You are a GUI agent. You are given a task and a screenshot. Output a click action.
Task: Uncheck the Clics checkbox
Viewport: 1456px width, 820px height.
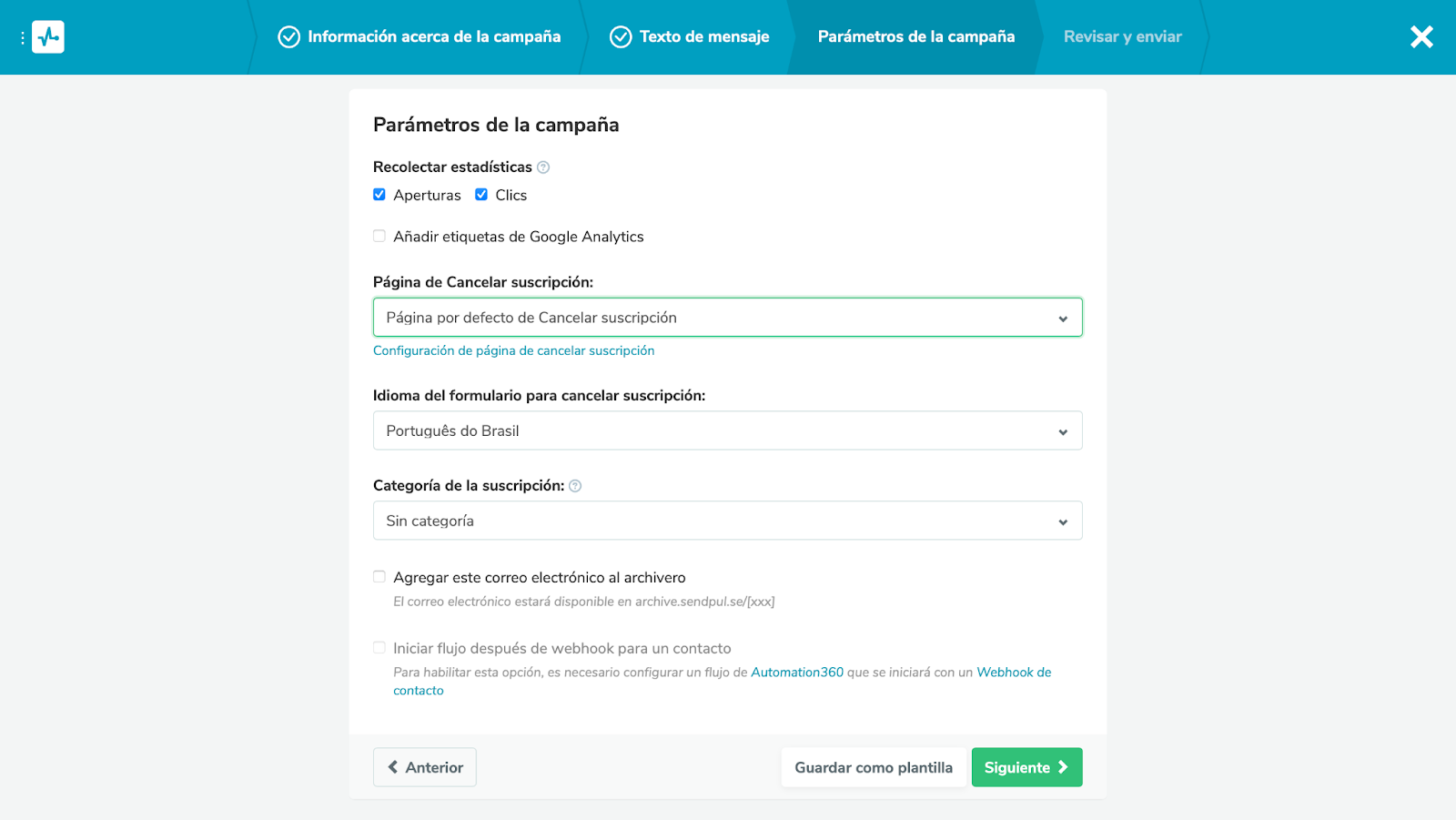click(x=481, y=195)
